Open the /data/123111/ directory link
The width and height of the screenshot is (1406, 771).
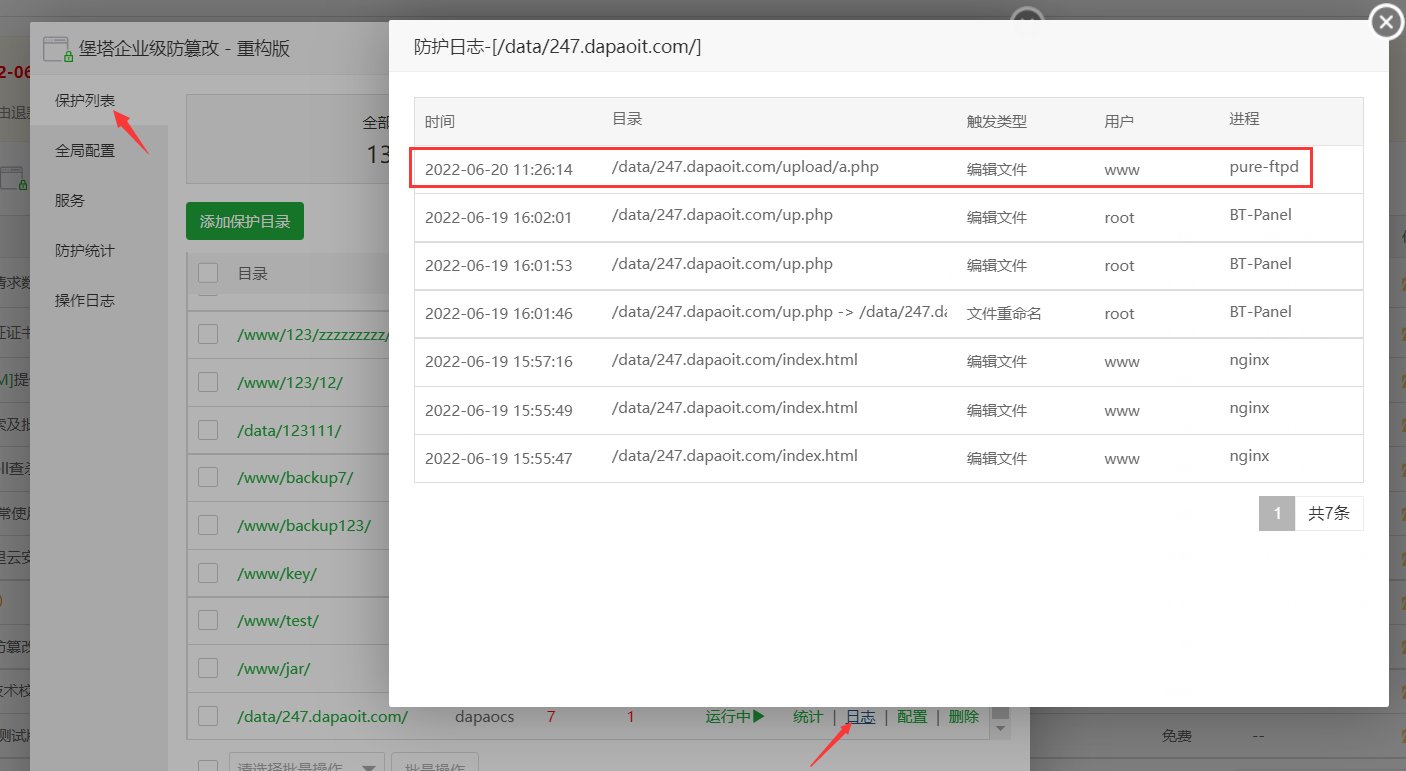(x=289, y=430)
